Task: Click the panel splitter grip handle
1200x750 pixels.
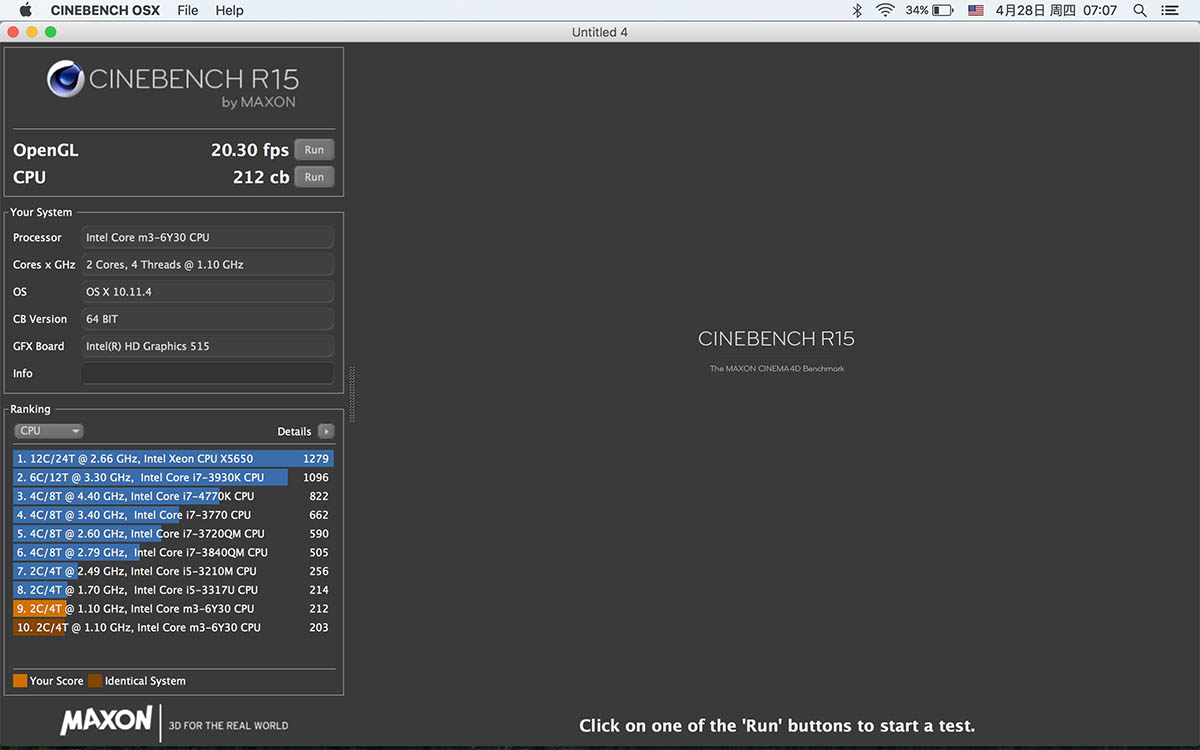Action: [x=352, y=394]
